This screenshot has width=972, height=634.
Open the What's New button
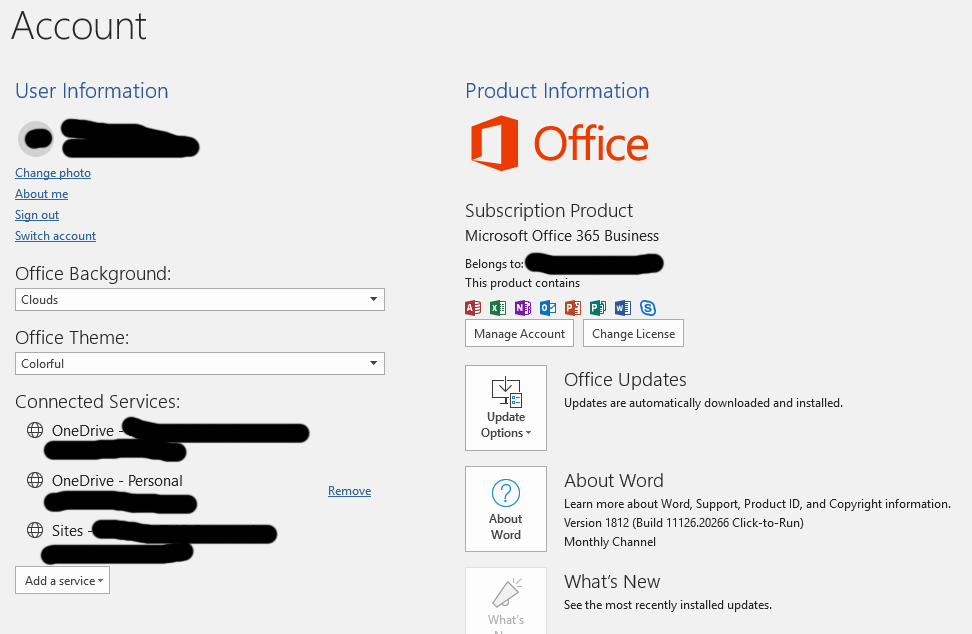pyautogui.click(x=506, y=601)
